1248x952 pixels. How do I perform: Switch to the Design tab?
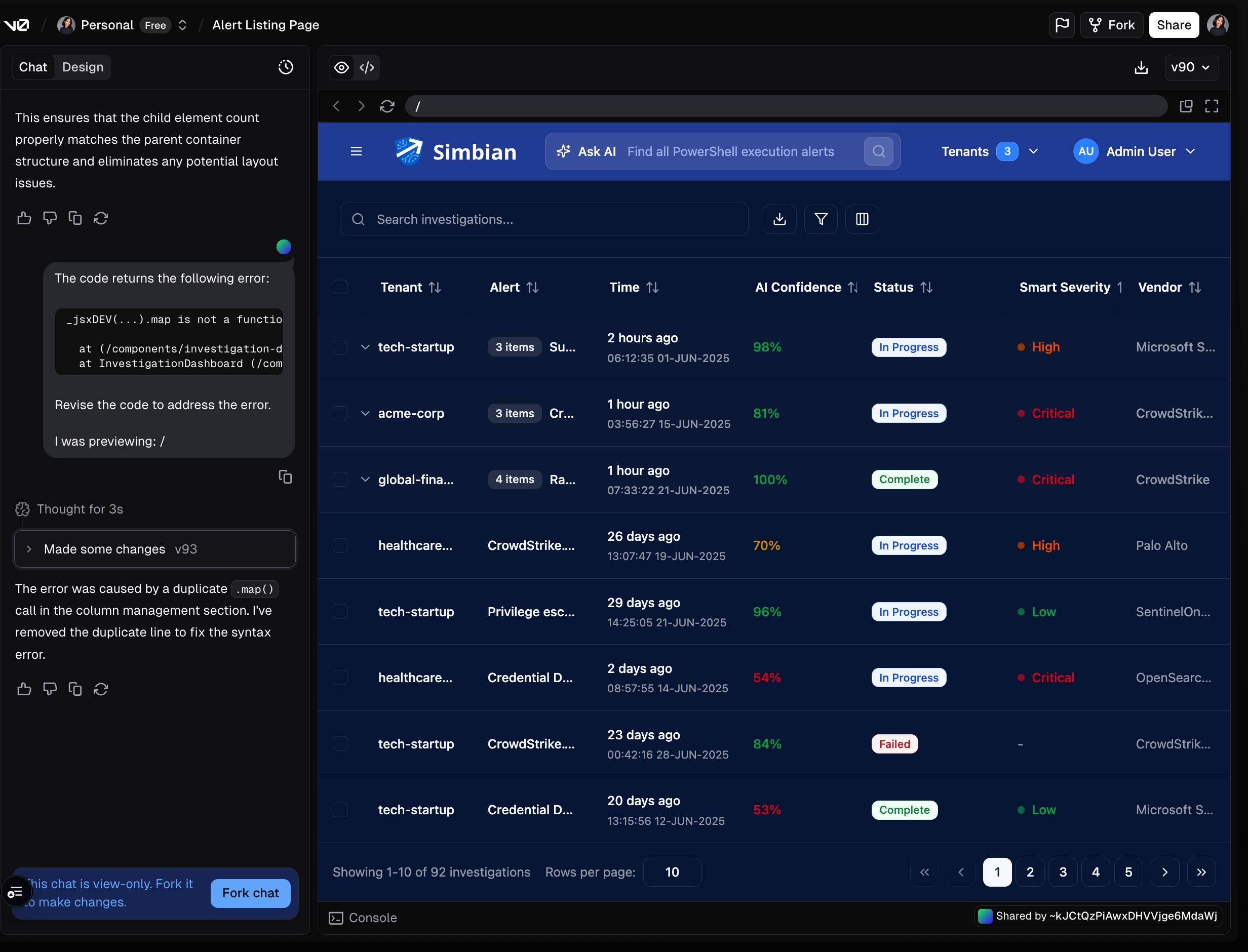83,67
